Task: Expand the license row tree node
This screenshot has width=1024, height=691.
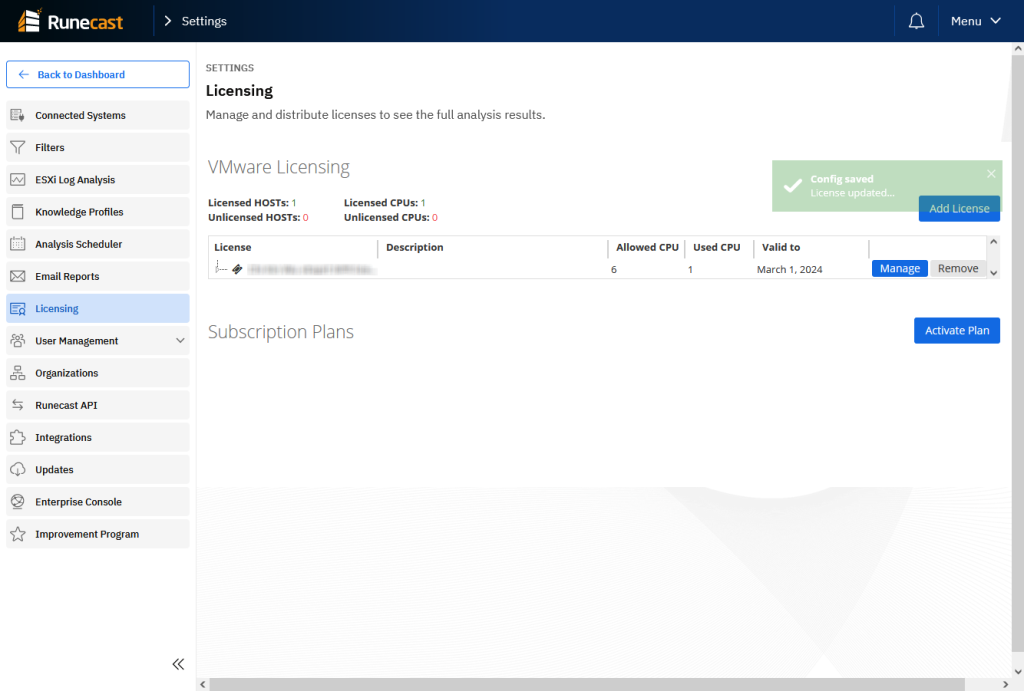Action: (x=221, y=268)
